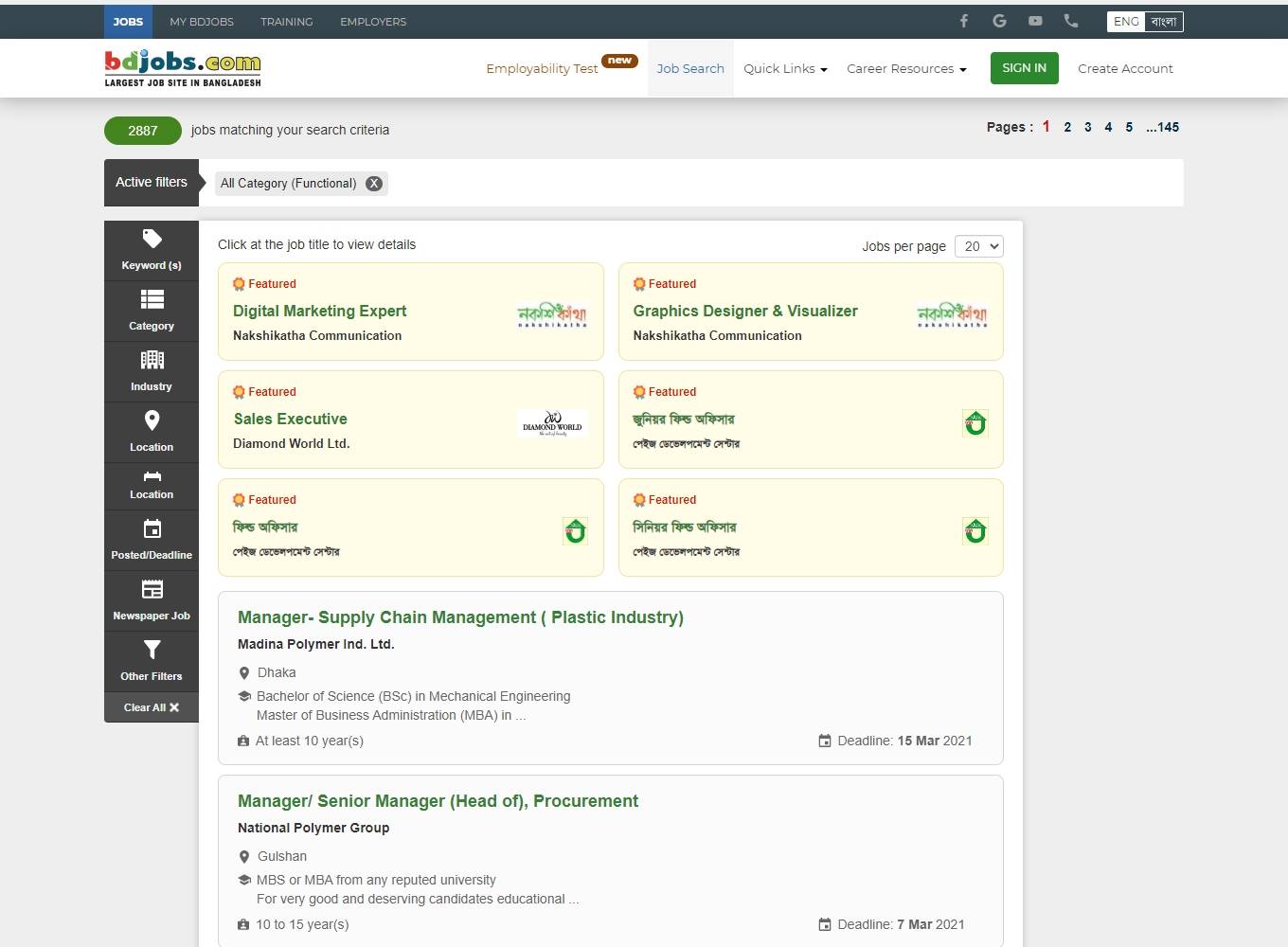Screen dimensions: 1288x947
Task: Click Deadline 15 Mar 2021 text
Action: 904,741
